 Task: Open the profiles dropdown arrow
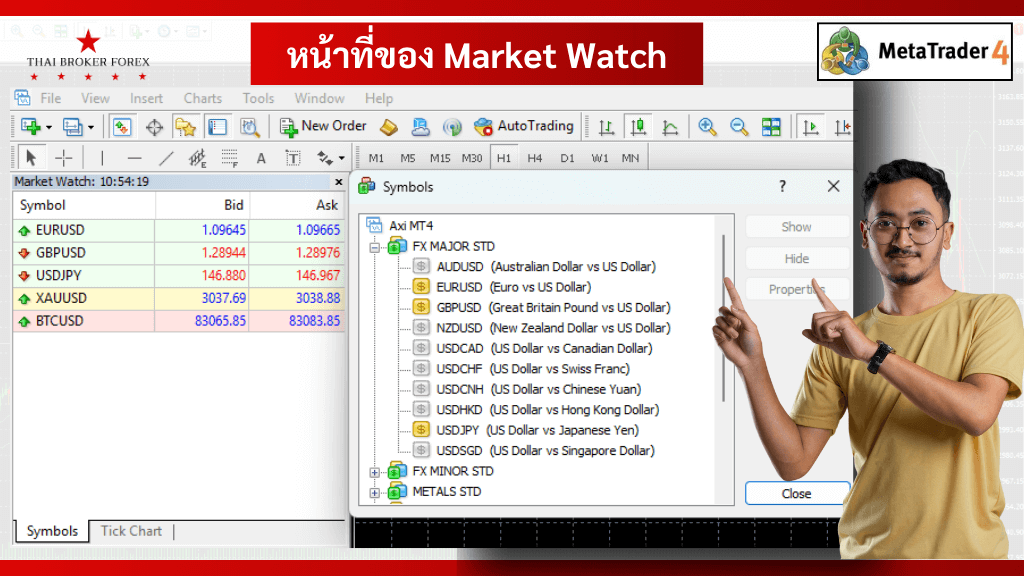coord(91,127)
